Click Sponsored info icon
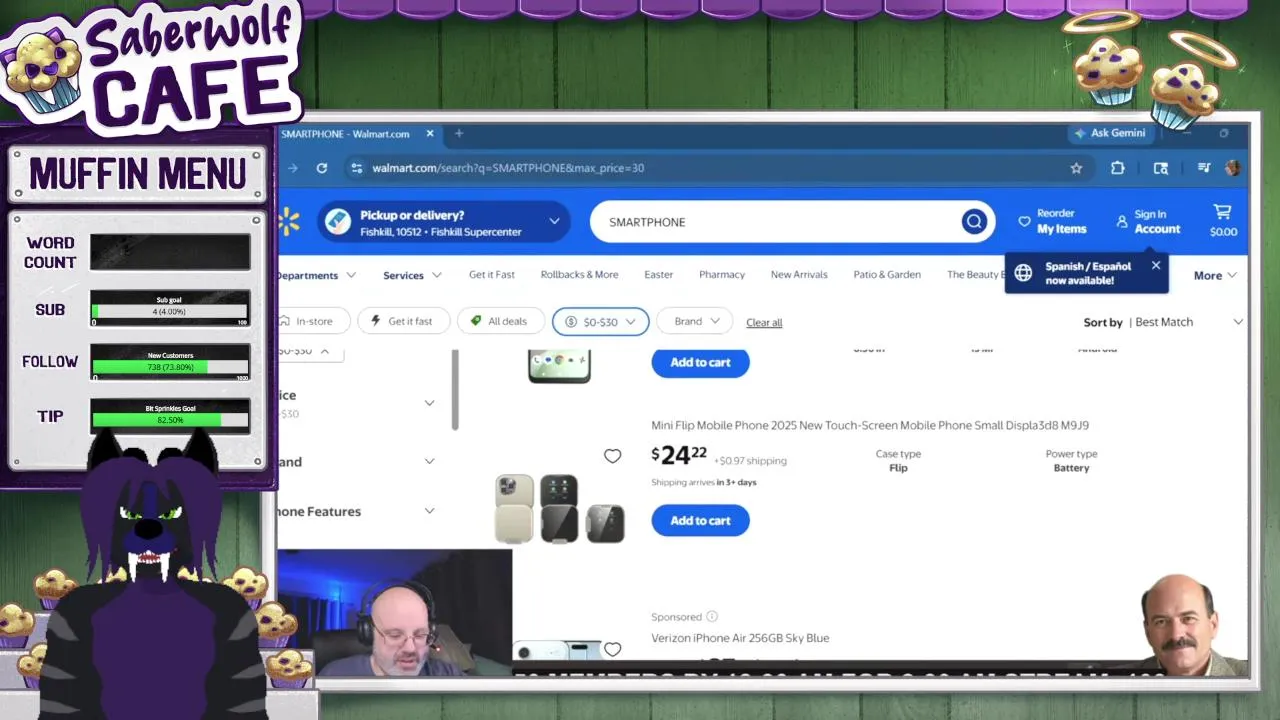 click(x=712, y=617)
